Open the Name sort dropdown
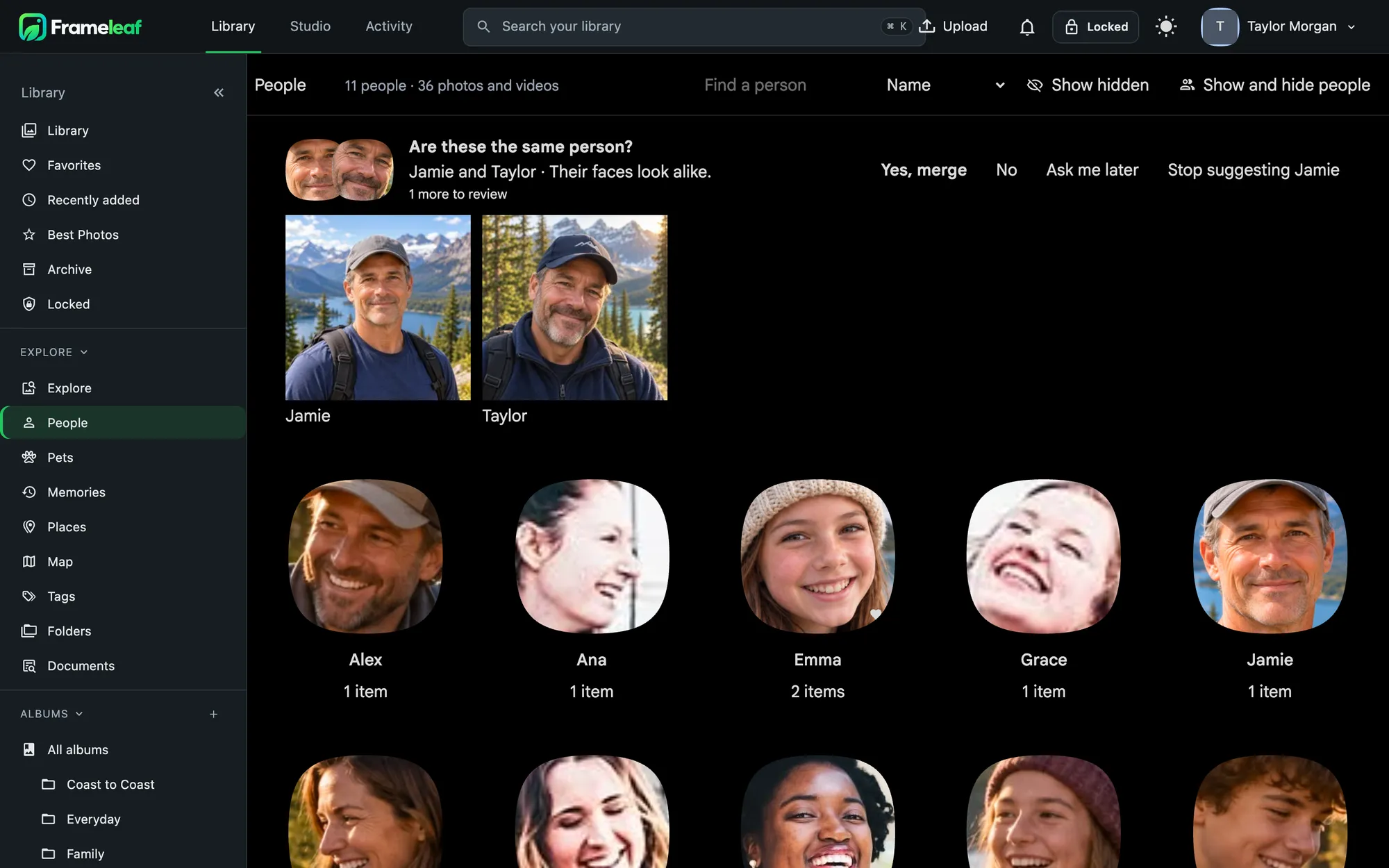 (x=945, y=85)
